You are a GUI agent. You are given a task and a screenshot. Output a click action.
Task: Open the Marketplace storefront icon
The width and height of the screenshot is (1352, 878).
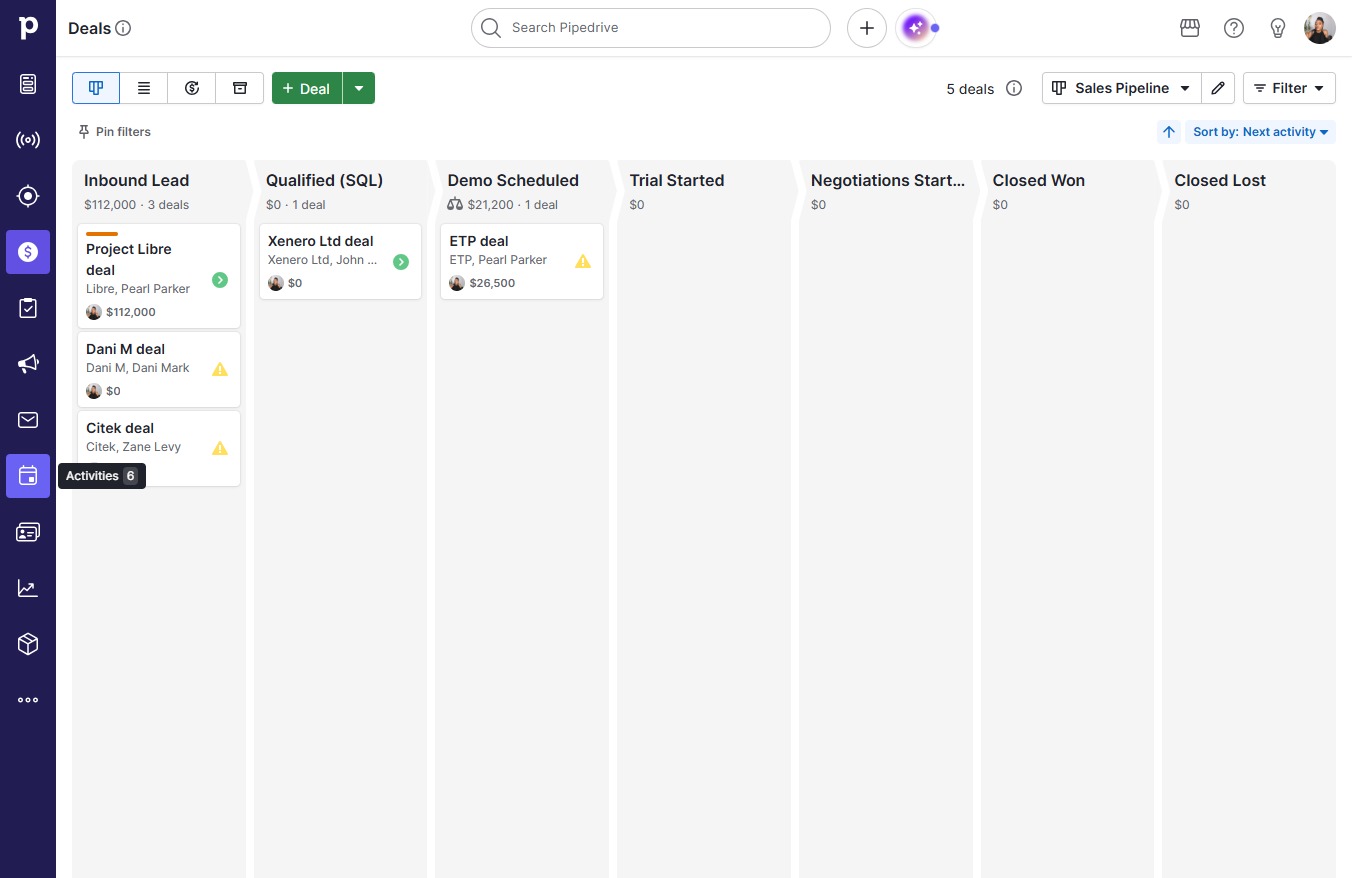tap(1190, 28)
